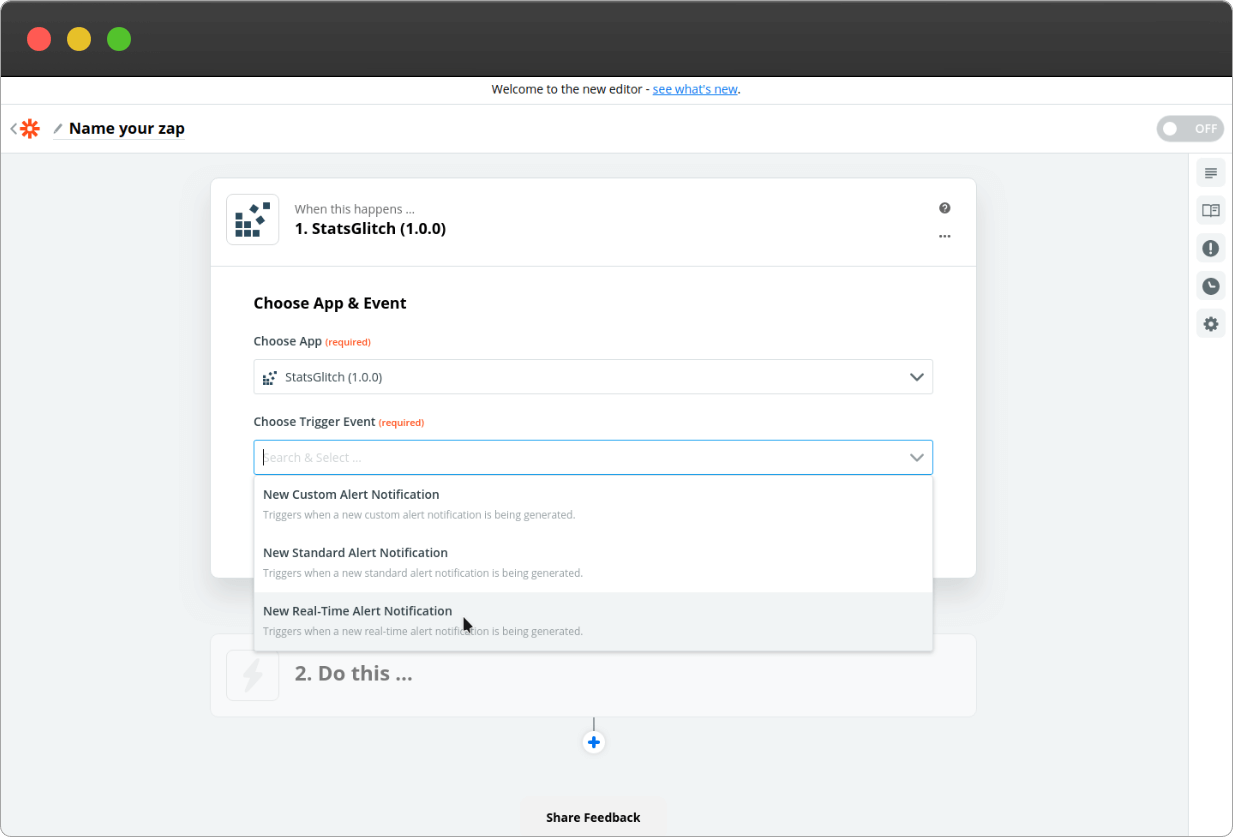Click the red close window button
The image size is (1233, 837).
39,39
